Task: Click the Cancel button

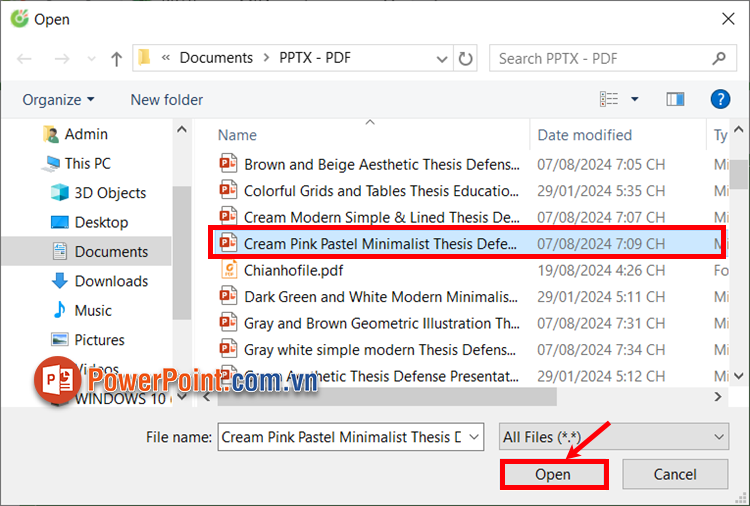Action: click(675, 474)
